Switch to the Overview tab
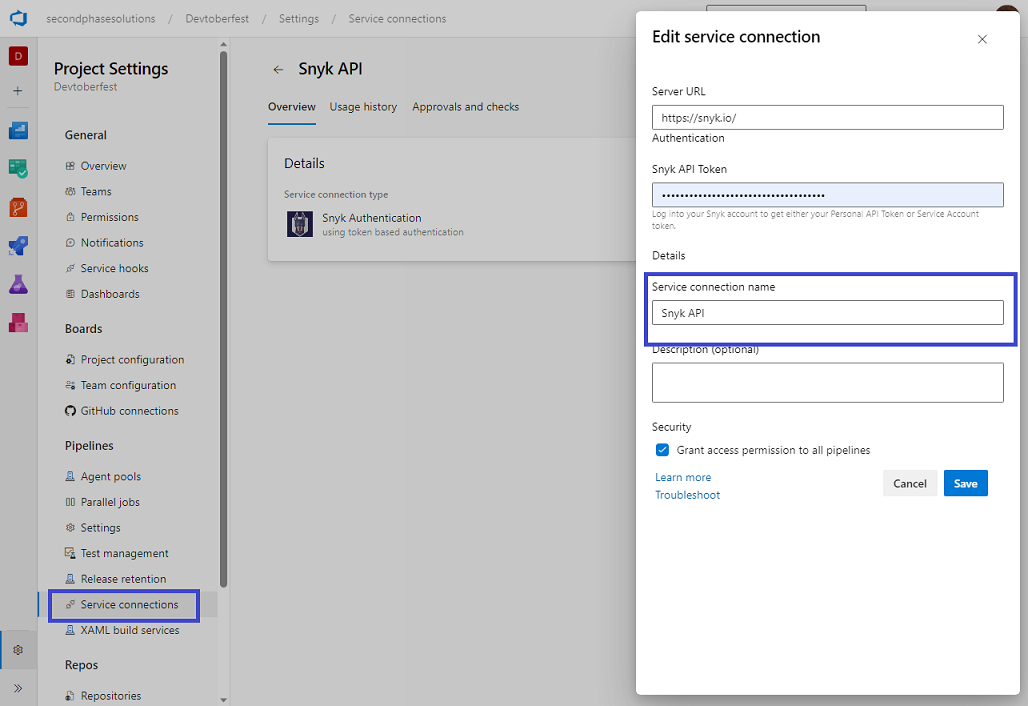Image resolution: width=1028 pixels, height=706 pixels. tap(292, 107)
